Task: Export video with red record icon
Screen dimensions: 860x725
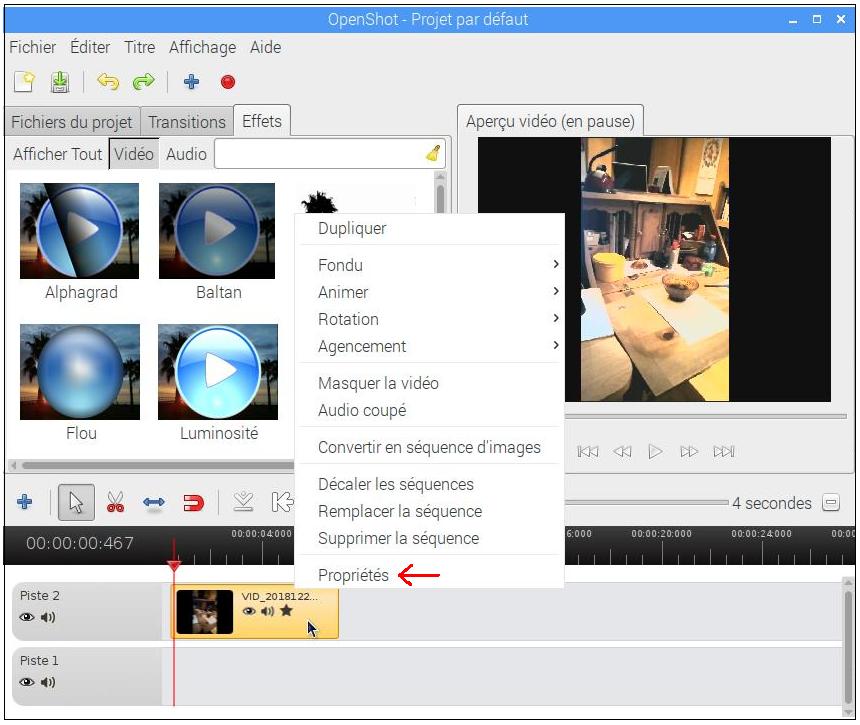Action: (228, 82)
